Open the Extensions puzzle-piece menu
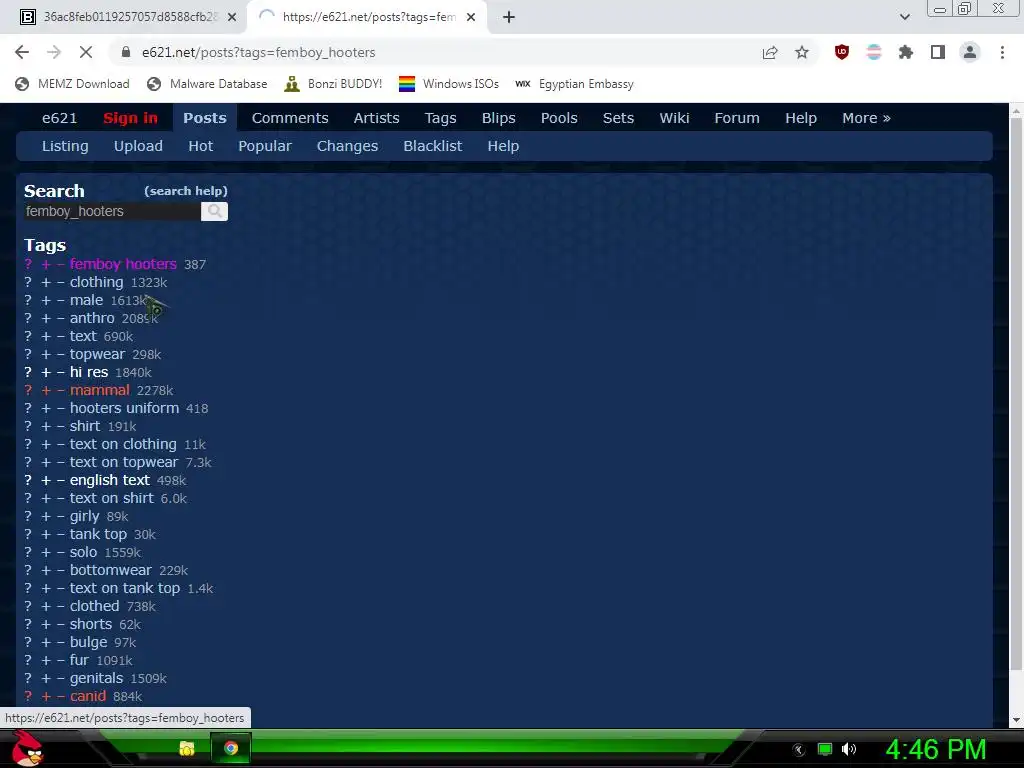 click(905, 52)
